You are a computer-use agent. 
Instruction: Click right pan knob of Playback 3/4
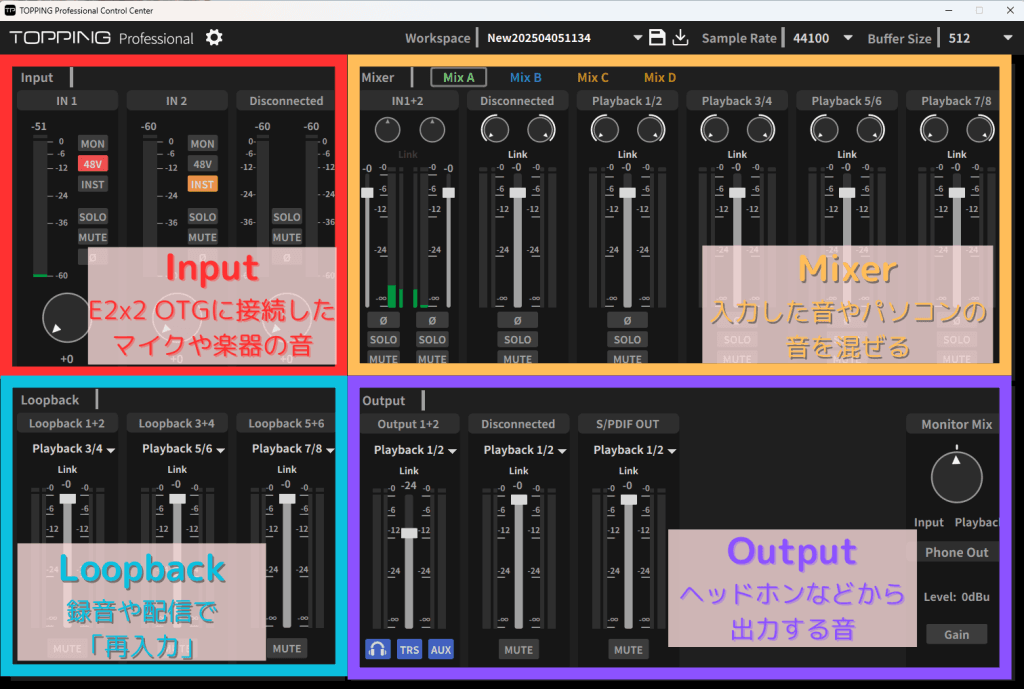tap(761, 129)
